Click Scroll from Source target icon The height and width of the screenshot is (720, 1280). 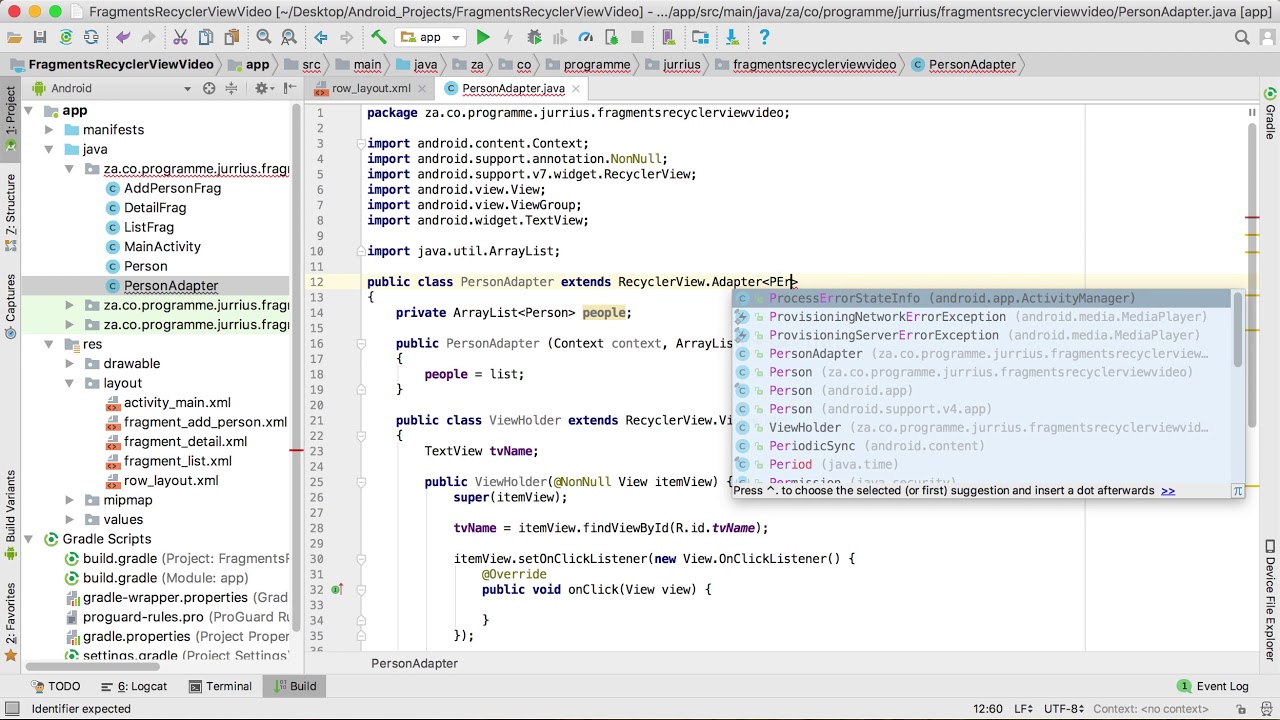point(209,88)
